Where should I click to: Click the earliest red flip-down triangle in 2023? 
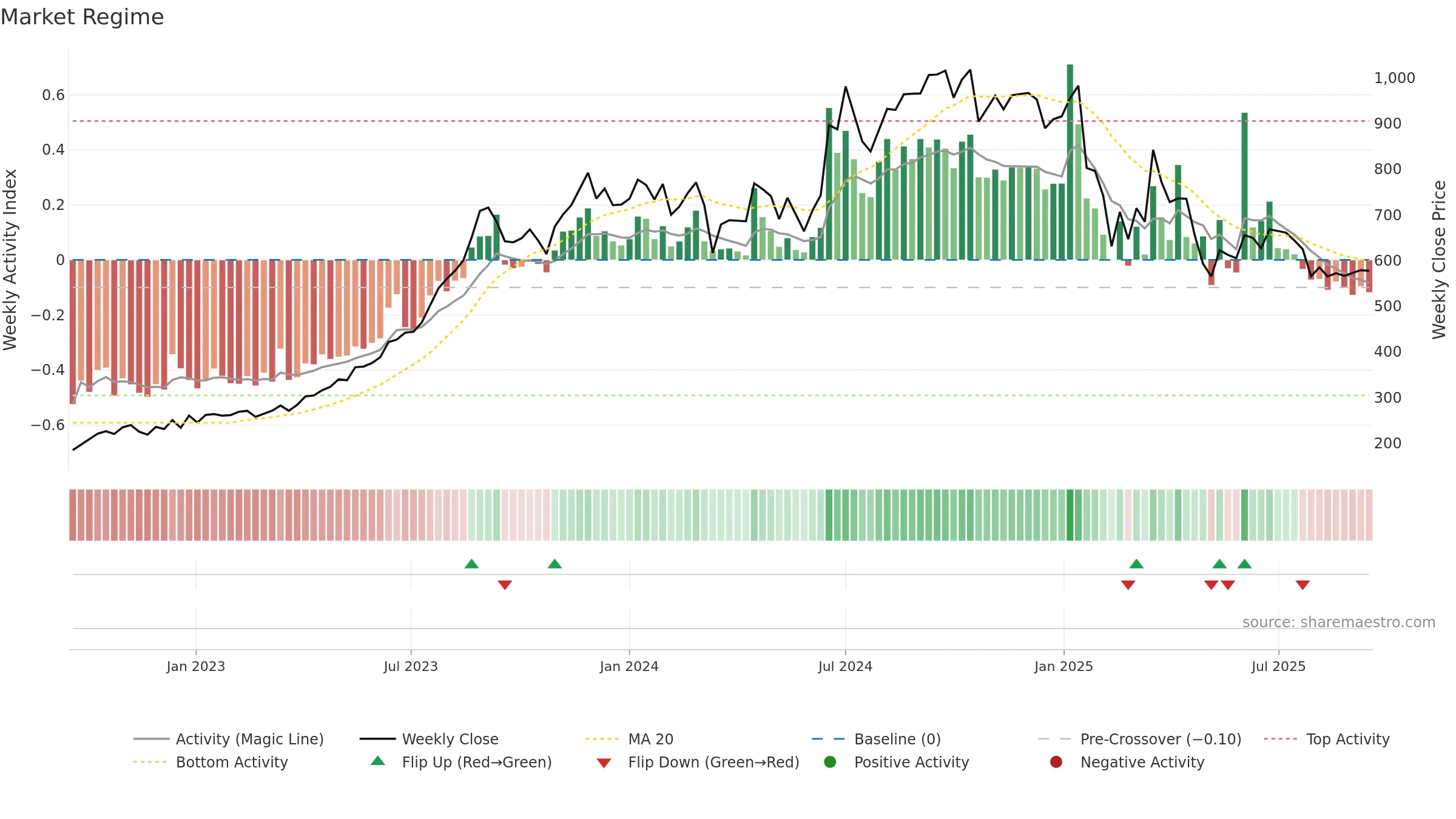[505, 585]
